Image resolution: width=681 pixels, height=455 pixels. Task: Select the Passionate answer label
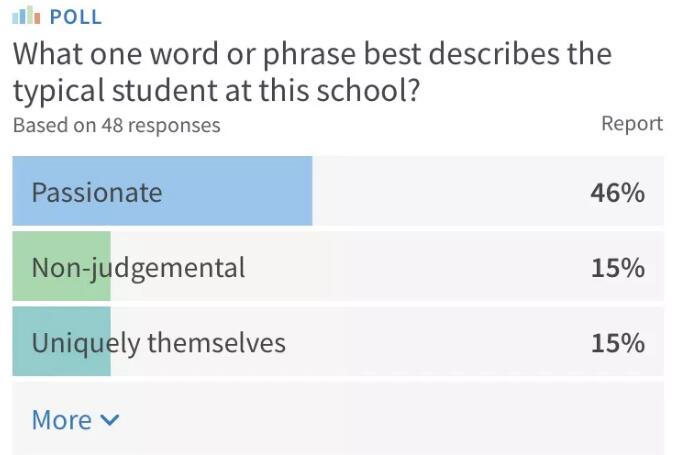coord(96,192)
